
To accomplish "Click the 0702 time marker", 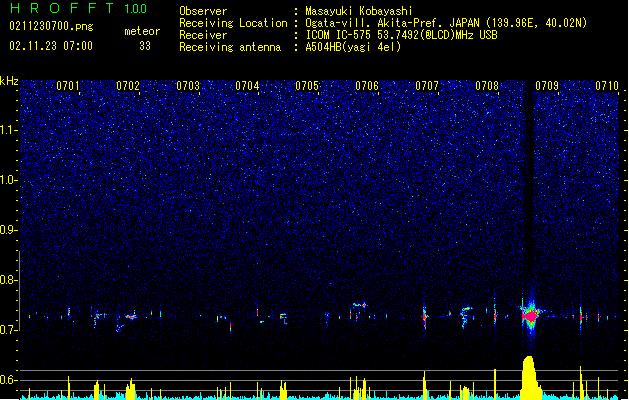I will [128, 86].
